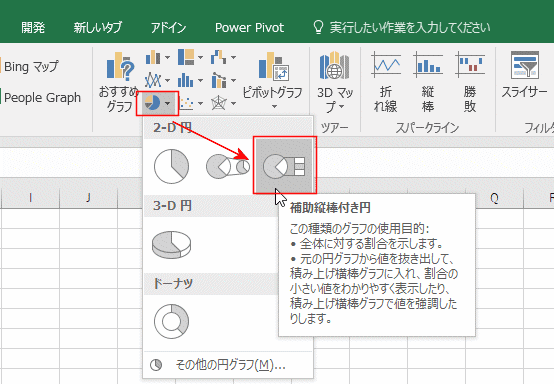Screen dimensions: 554x384
Task: Open the ピボットグラフ PivotChart button
Action: tap(273, 81)
